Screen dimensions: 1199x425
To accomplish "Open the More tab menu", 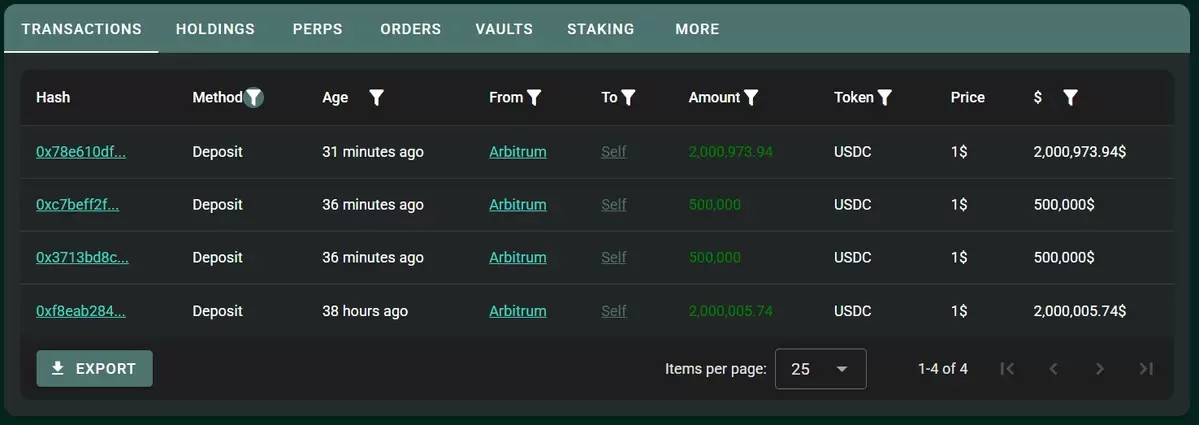I will pos(697,29).
